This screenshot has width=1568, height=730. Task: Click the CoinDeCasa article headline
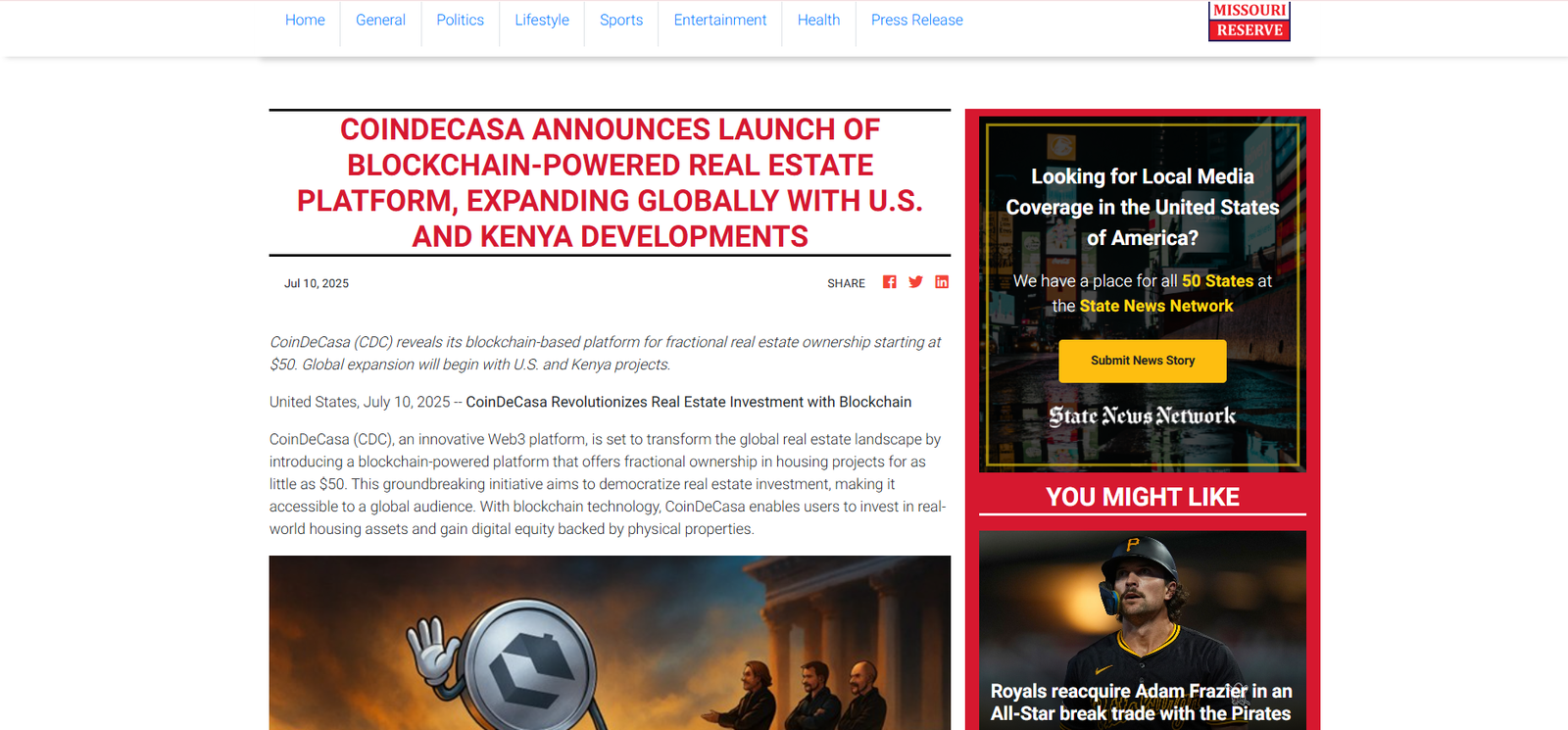pos(610,183)
